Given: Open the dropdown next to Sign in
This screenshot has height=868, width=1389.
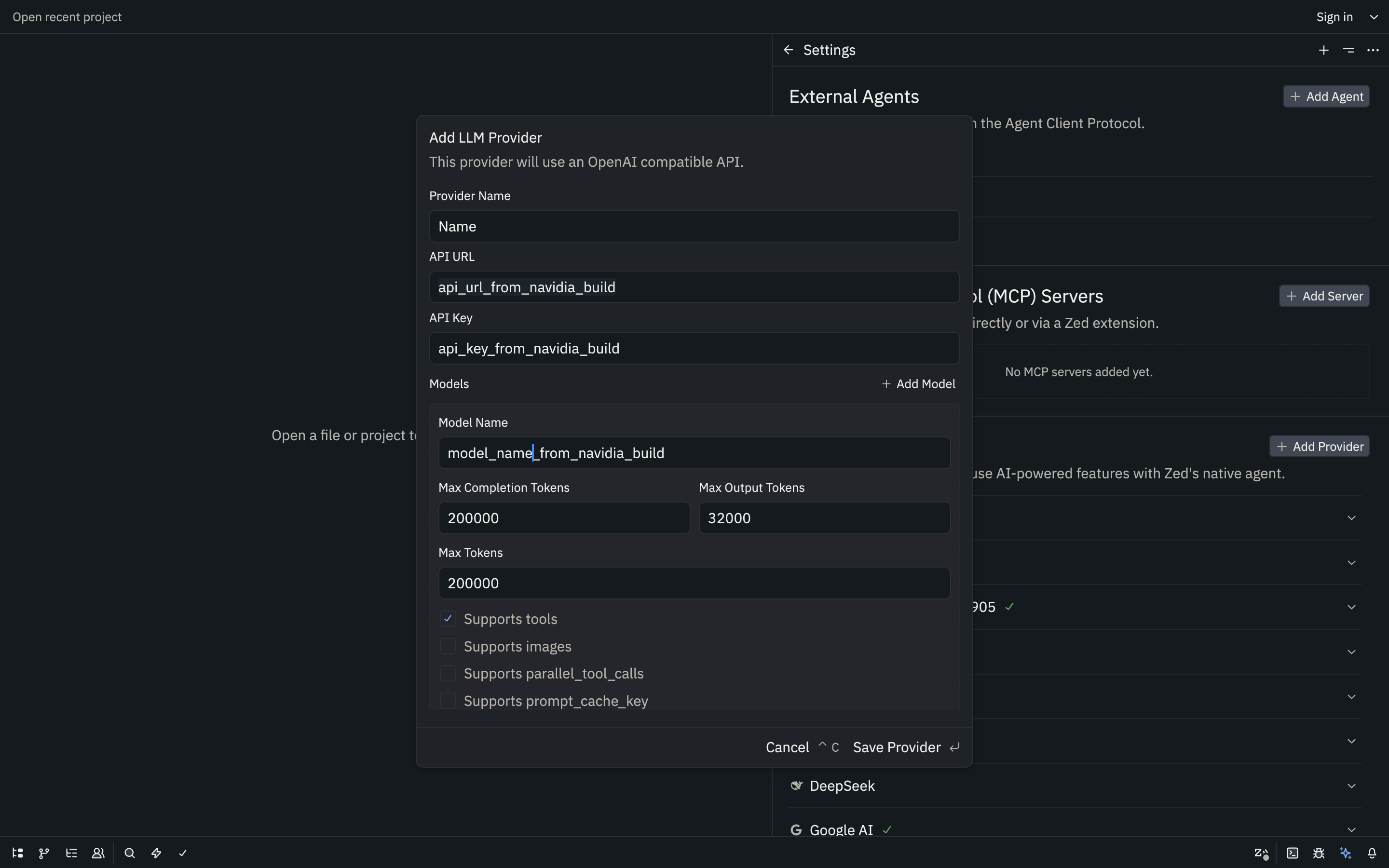Looking at the screenshot, I should (x=1374, y=17).
